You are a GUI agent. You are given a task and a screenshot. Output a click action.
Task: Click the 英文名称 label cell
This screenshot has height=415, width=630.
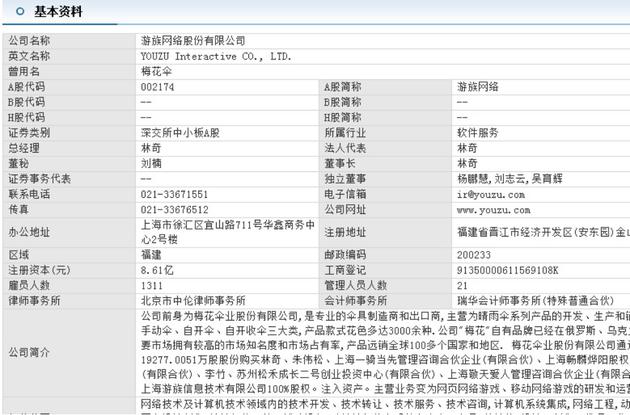click(69, 56)
